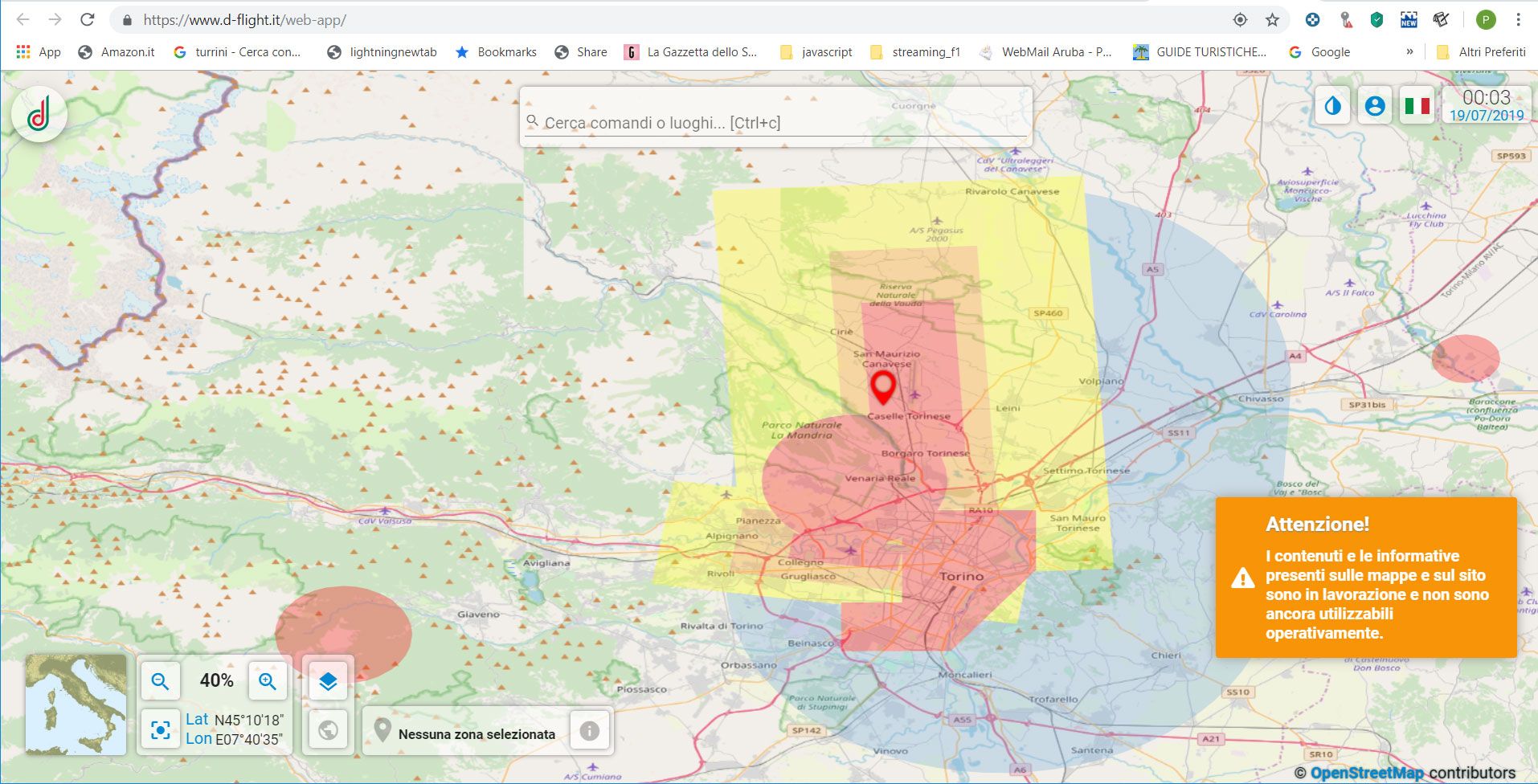
Task: Open the user account panel
Action: coord(1375,105)
